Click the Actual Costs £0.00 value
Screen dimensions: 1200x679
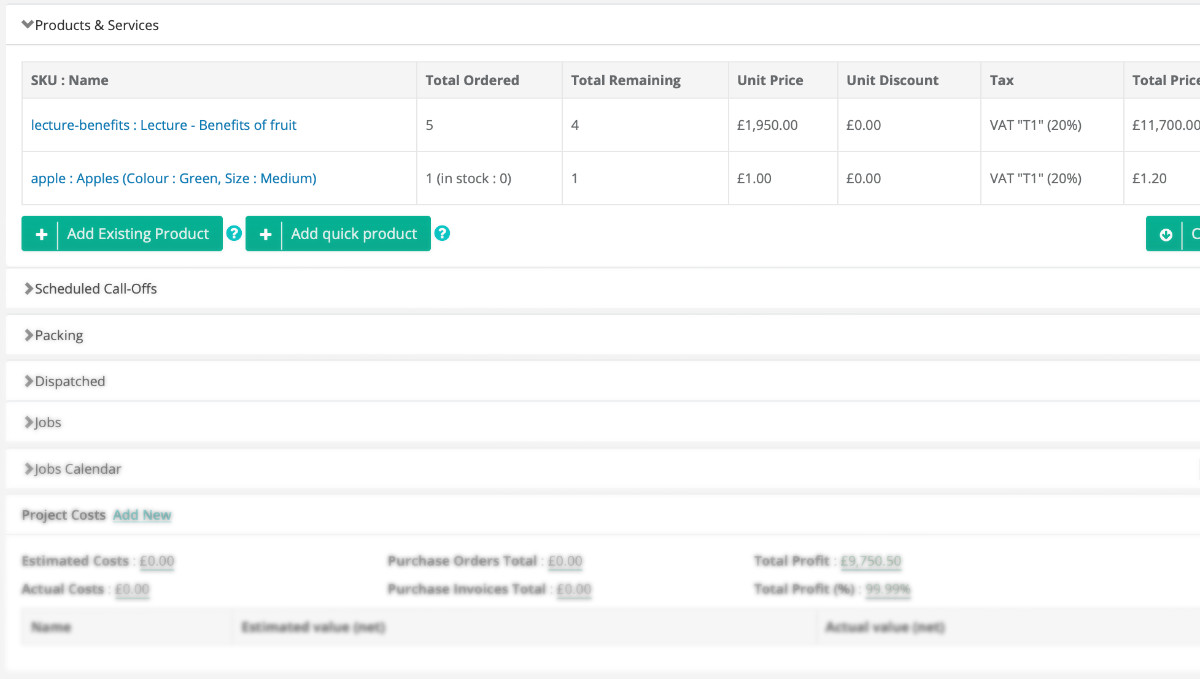[x=132, y=590]
